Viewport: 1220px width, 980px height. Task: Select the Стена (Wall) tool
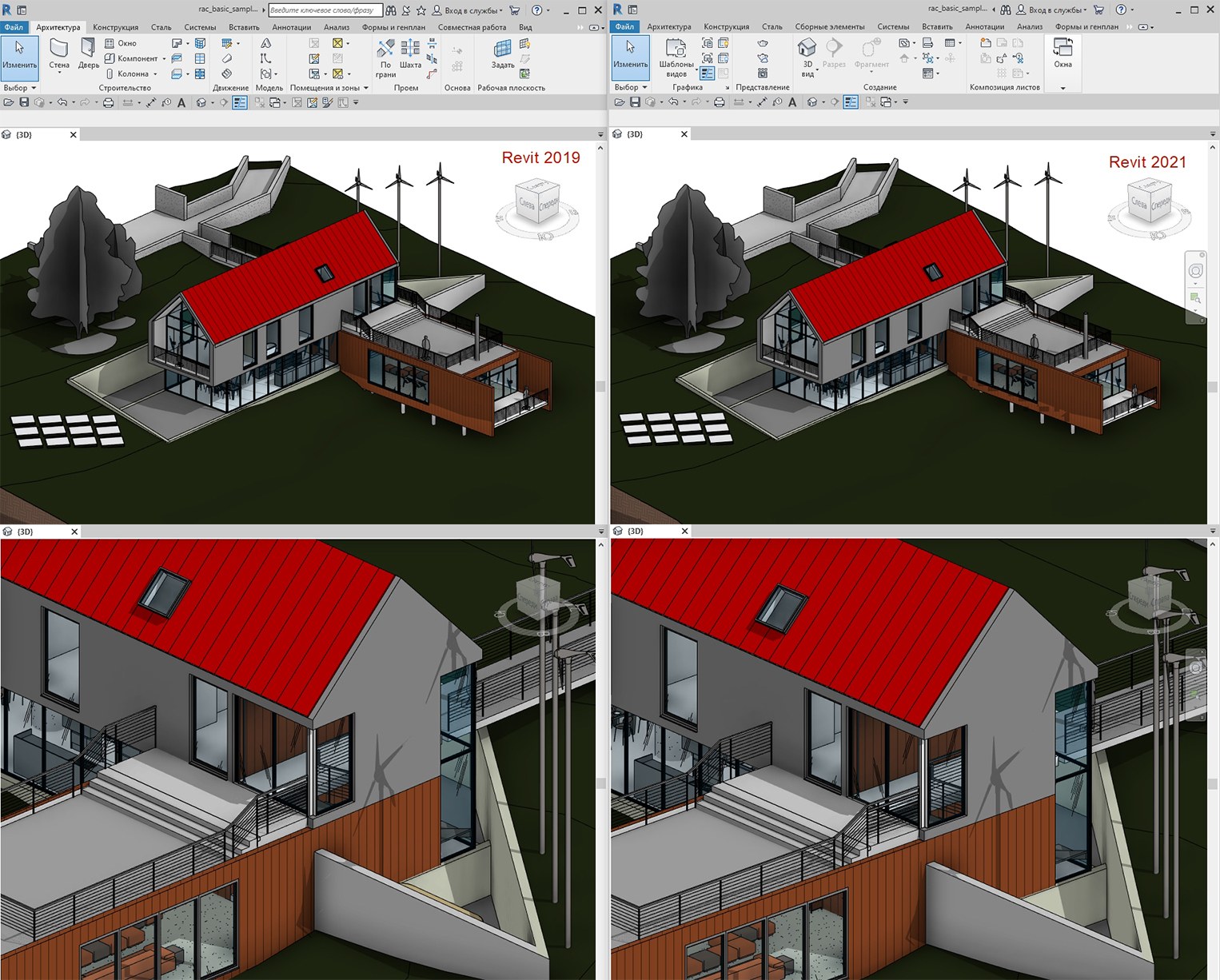tap(59, 54)
